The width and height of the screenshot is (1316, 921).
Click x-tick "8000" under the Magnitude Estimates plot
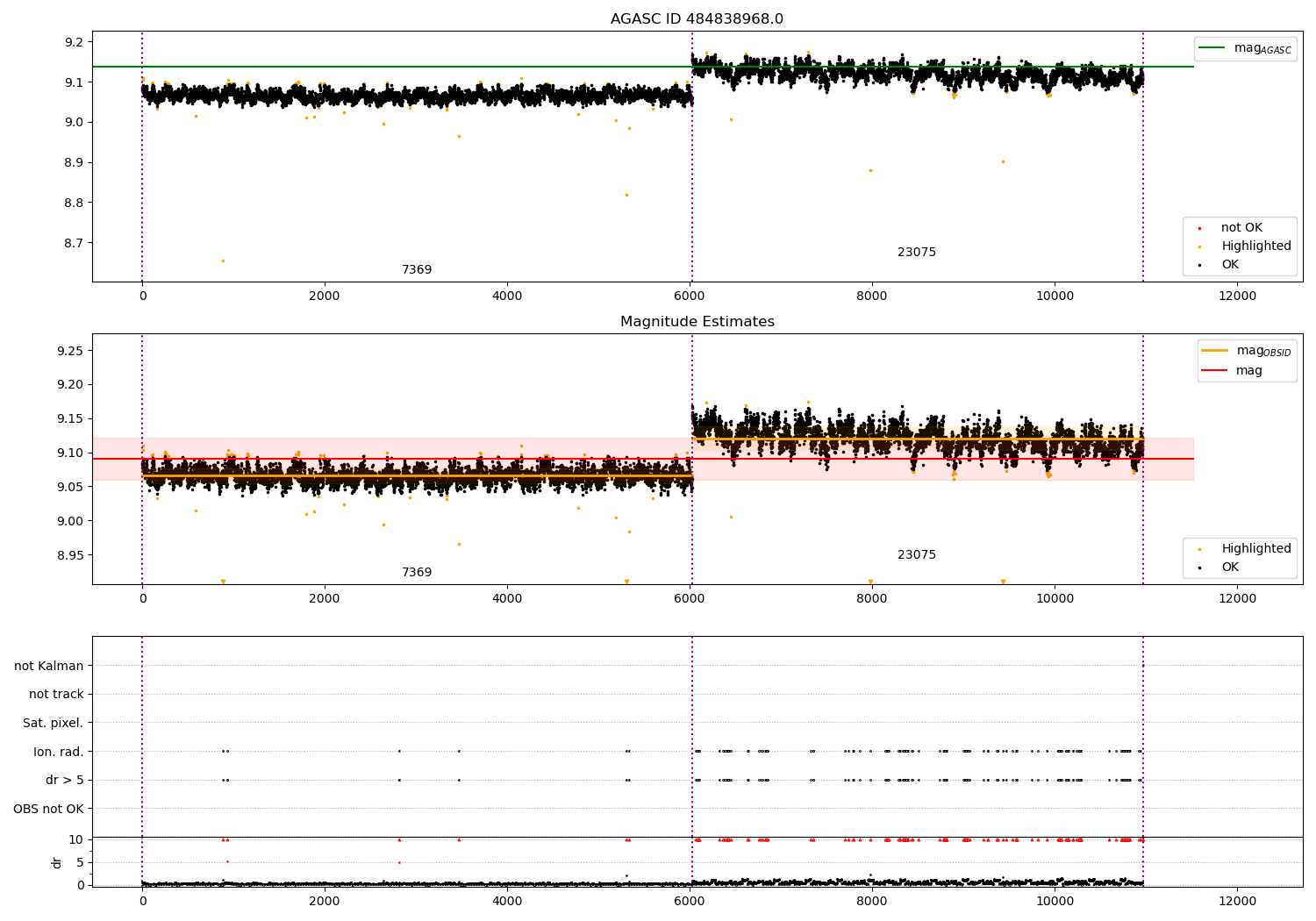pos(872,599)
